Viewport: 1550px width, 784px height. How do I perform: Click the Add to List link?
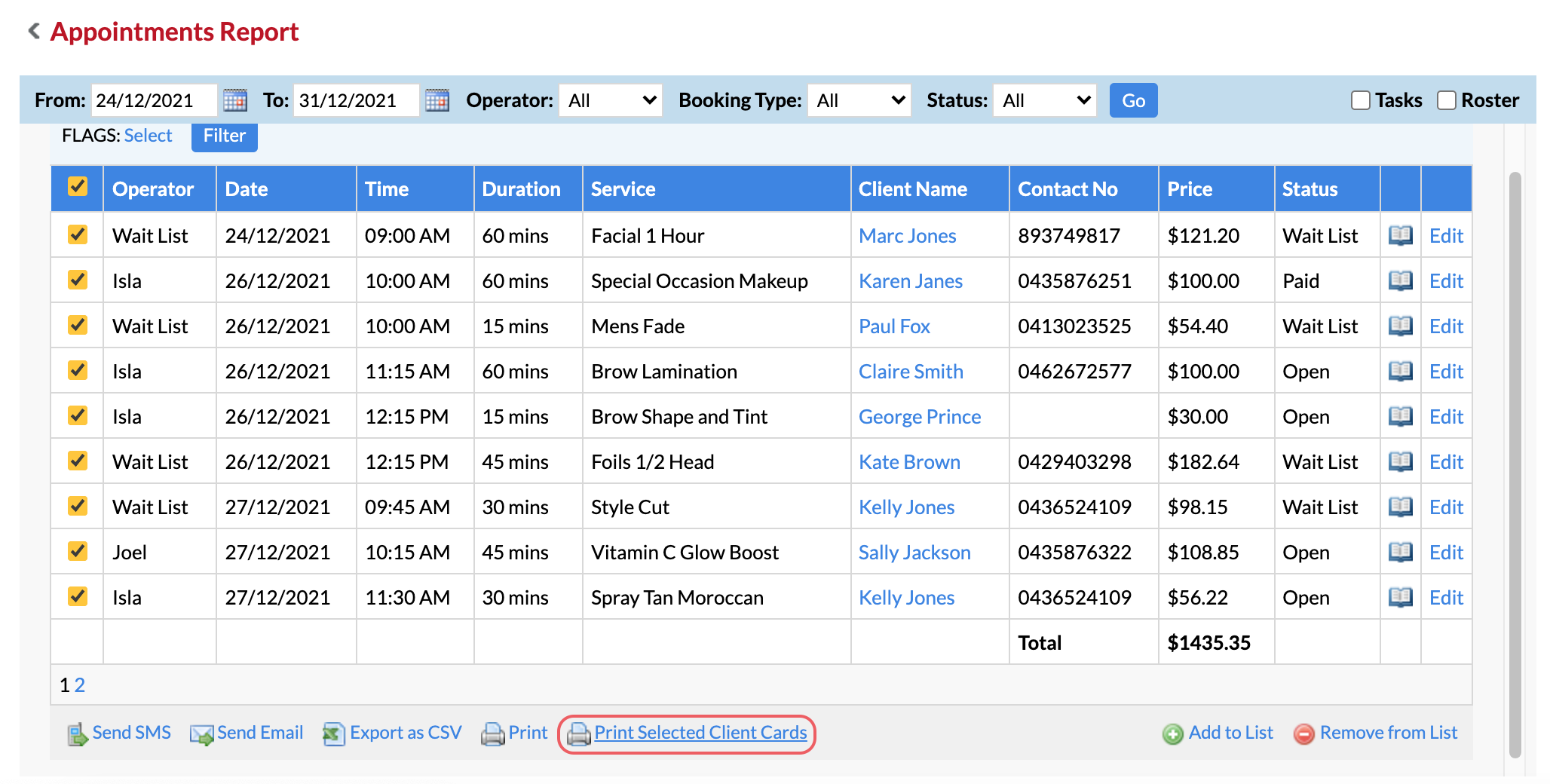pos(1230,733)
